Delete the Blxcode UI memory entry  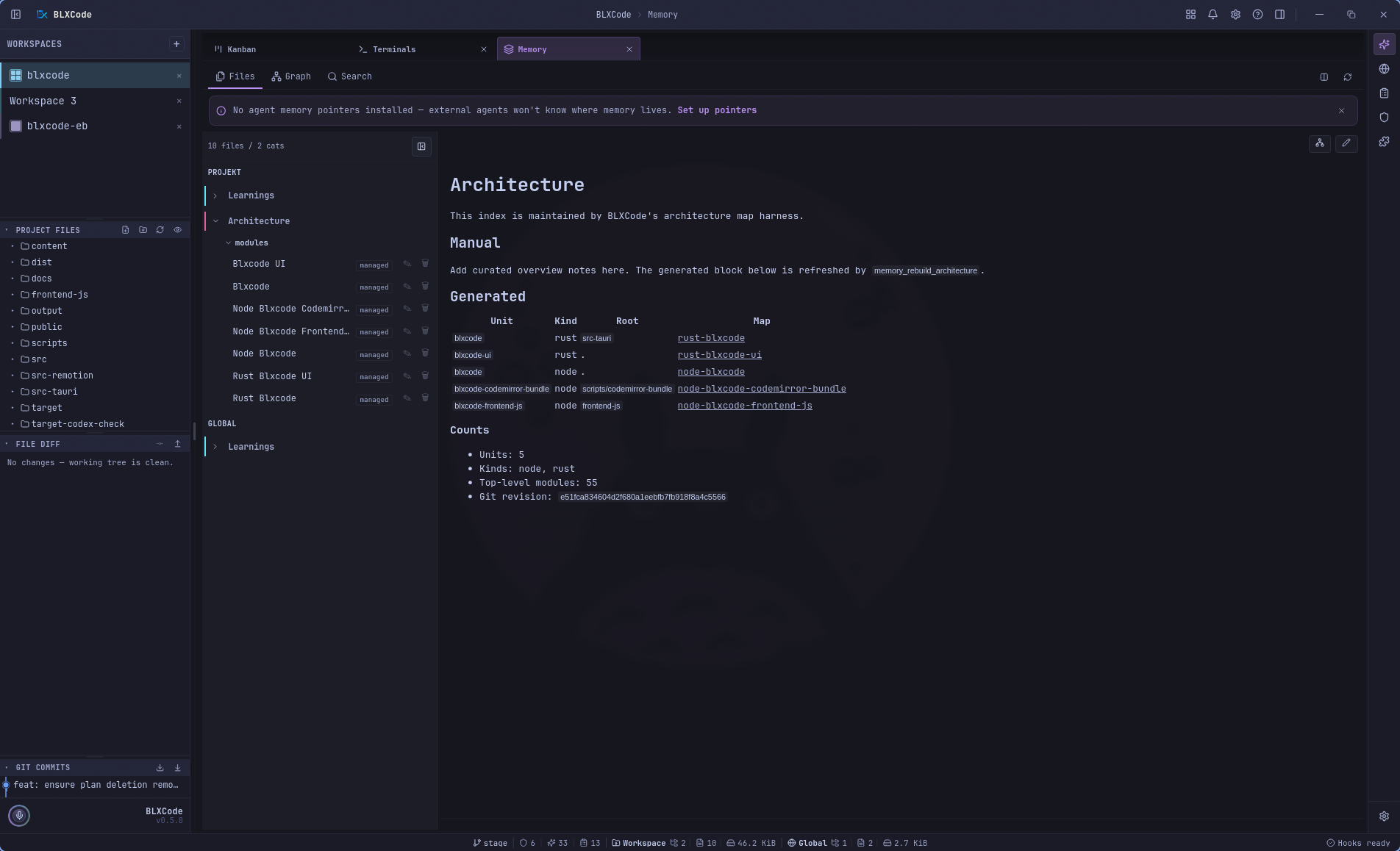(x=425, y=263)
